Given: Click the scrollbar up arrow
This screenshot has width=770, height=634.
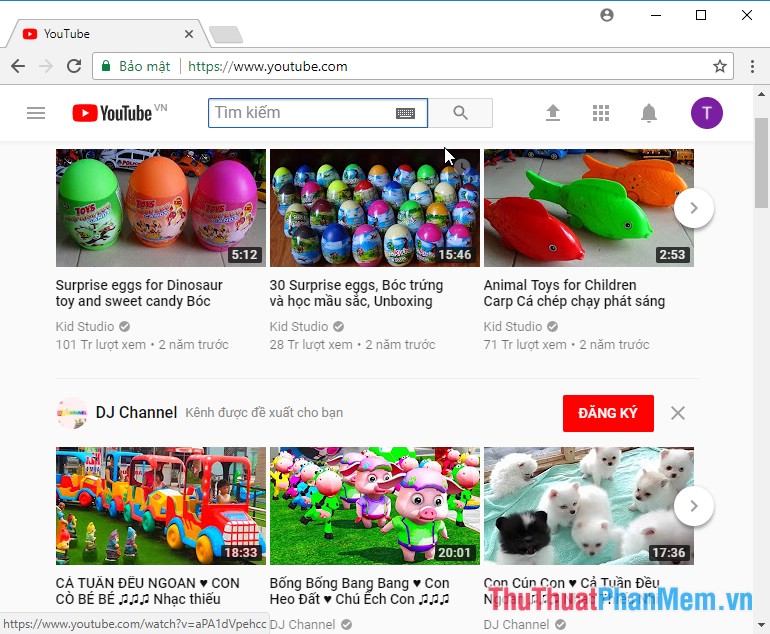Looking at the screenshot, I should (761, 94).
